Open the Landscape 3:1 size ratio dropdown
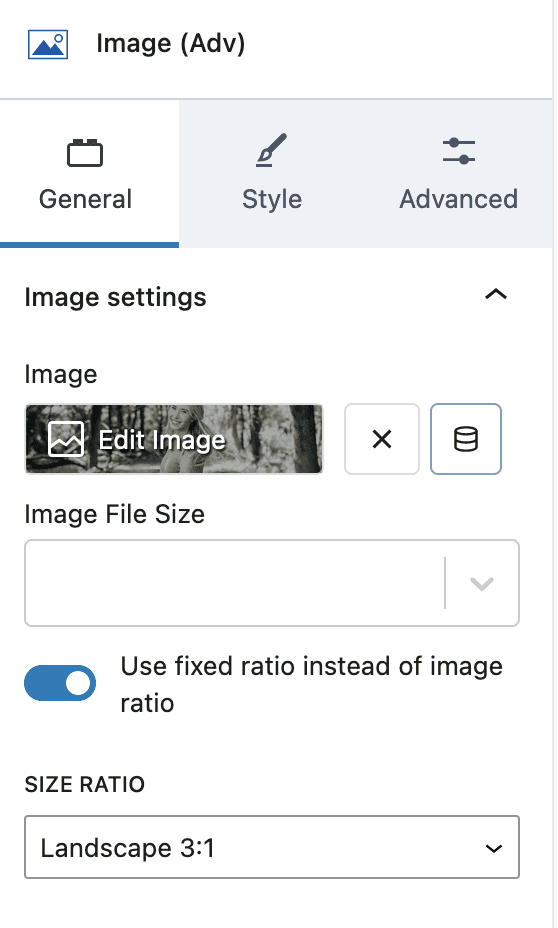Screen dimensions: 558x928 (272, 847)
